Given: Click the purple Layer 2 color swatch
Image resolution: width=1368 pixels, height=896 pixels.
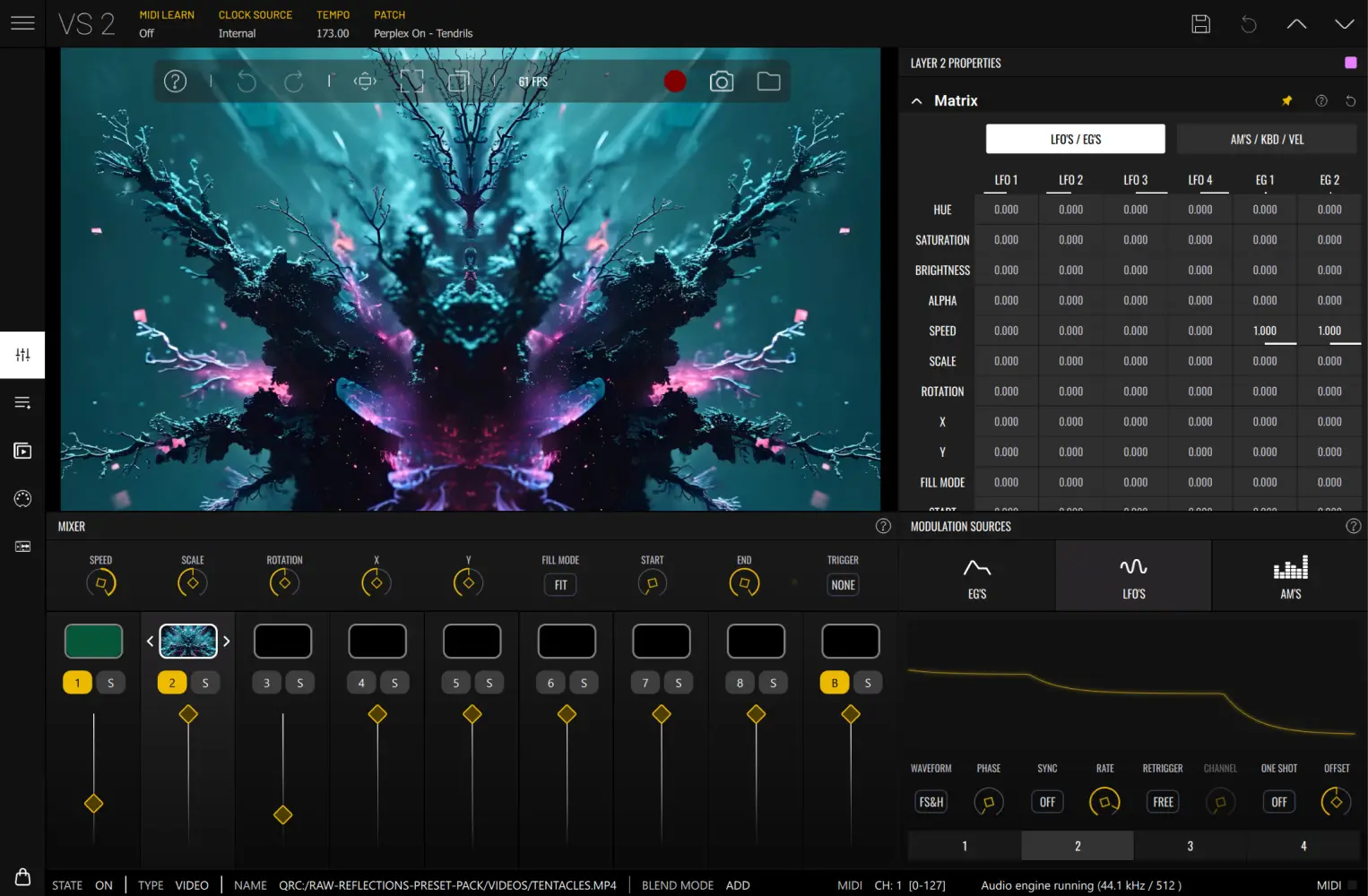Looking at the screenshot, I should point(1349,62).
